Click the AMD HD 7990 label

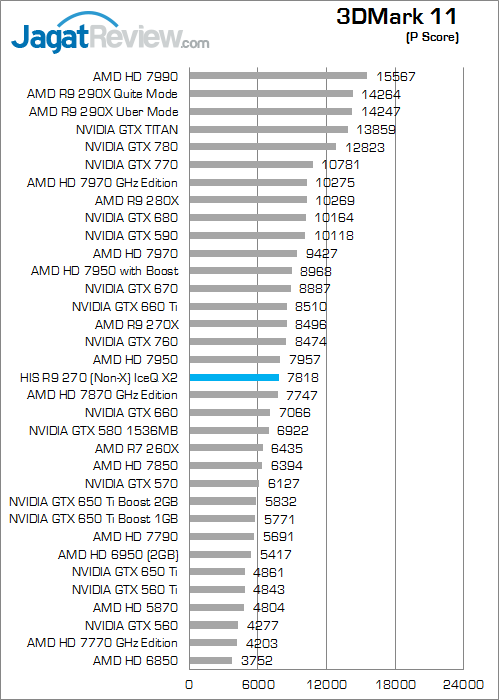pos(135,76)
